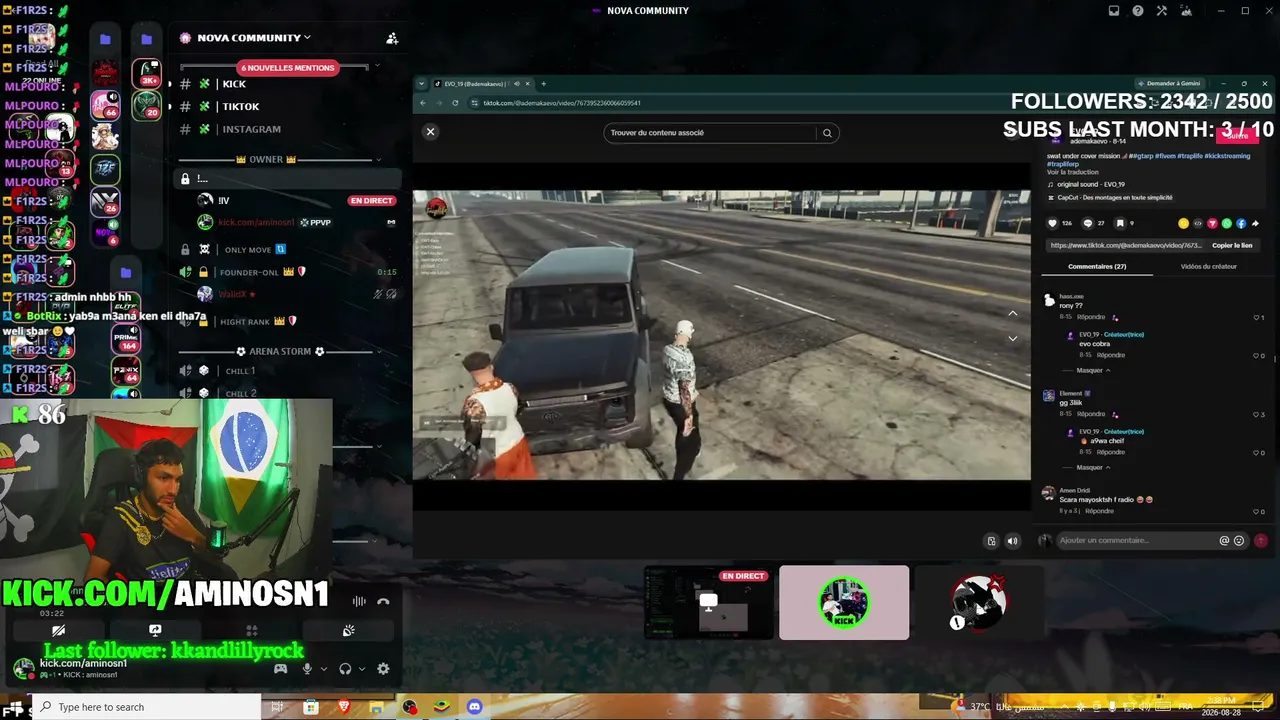The height and width of the screenshot is (720, 1280).
Task: Click the invite people icon beside NOVA COMMUNITY
Action: click(392, 38)
